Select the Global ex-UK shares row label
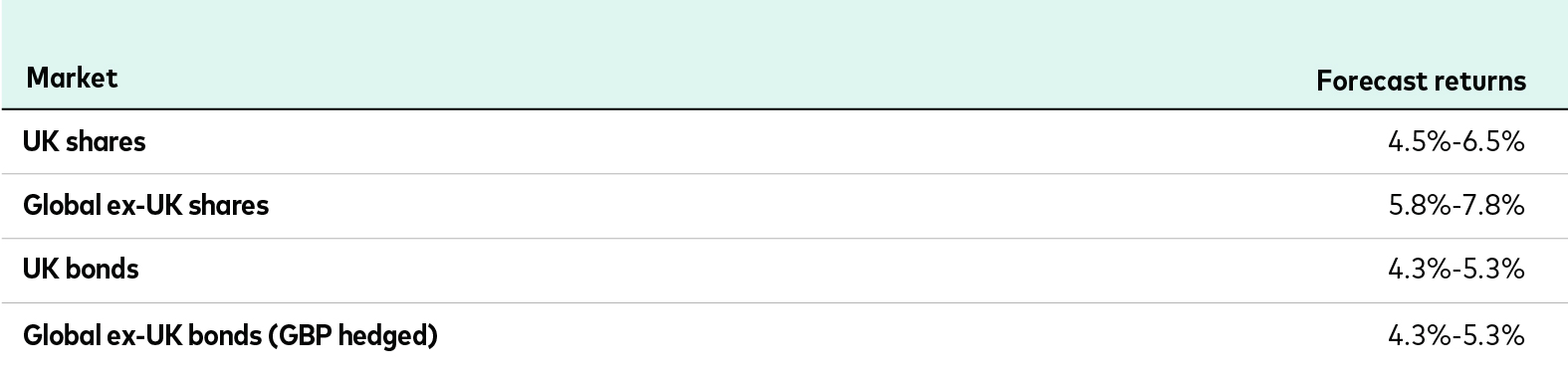Image resolution: width=1568 pixels, height=375 pixels. pos(146,205)
